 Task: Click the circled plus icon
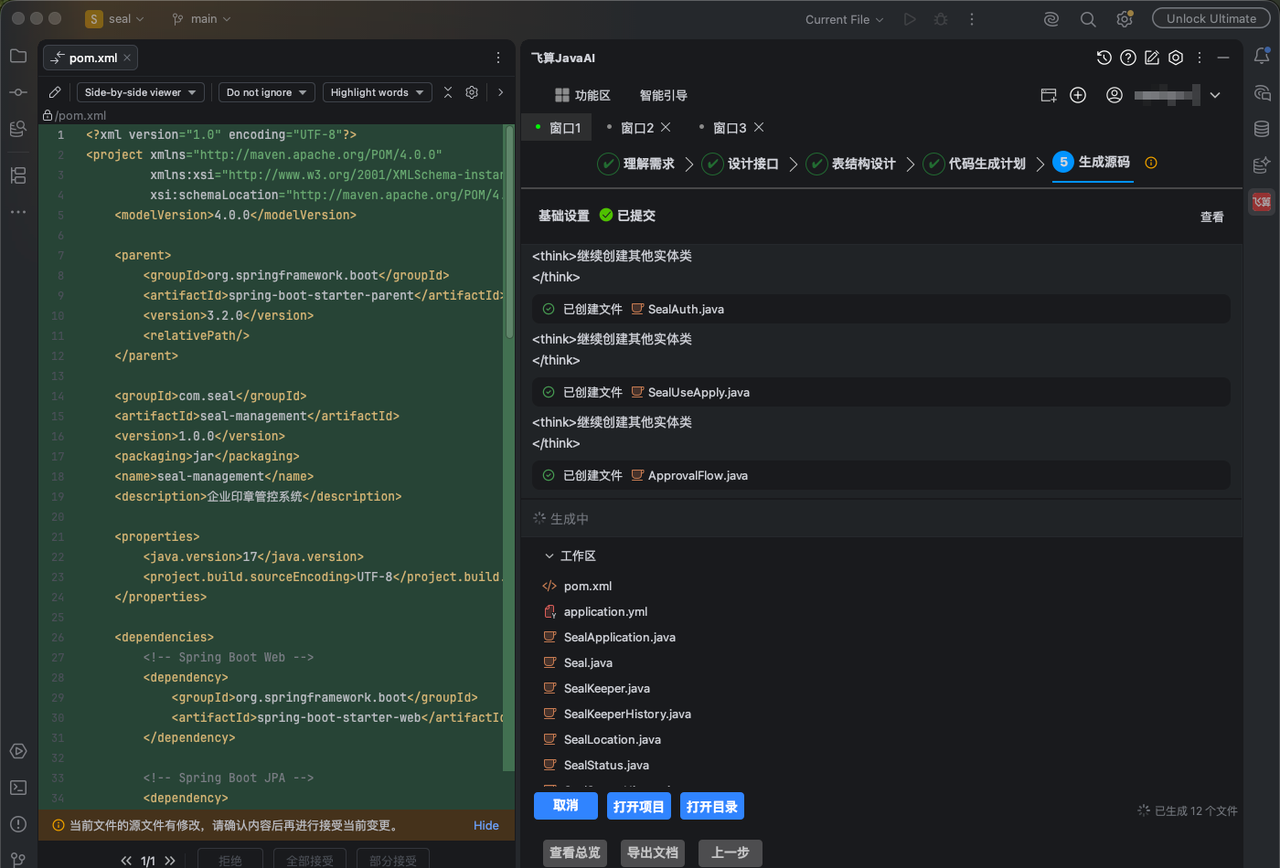tap(1078, 95)
